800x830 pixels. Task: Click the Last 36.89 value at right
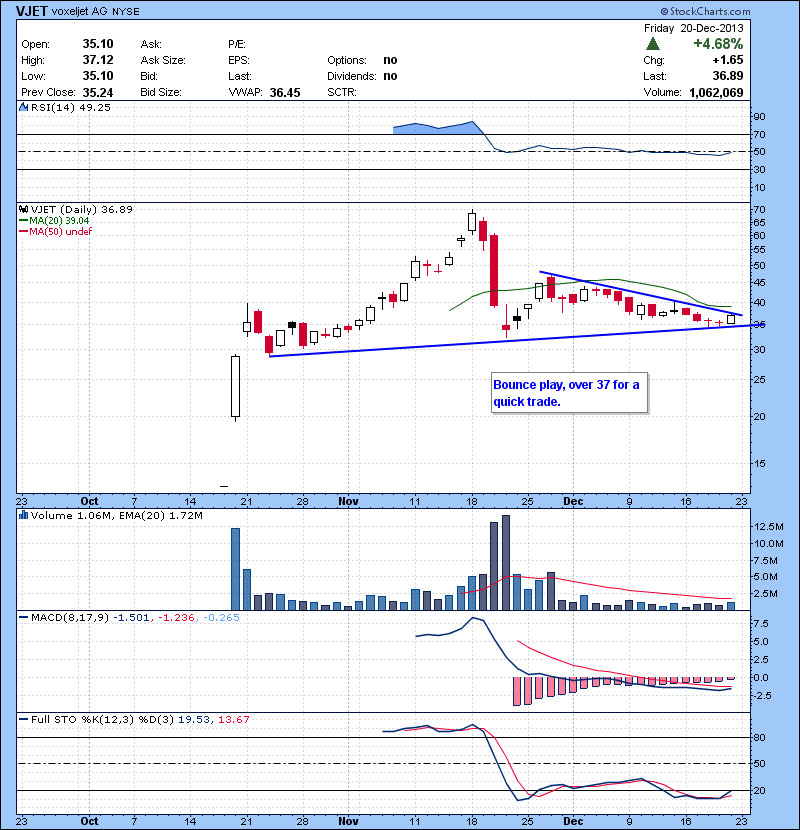pos(728,76)
